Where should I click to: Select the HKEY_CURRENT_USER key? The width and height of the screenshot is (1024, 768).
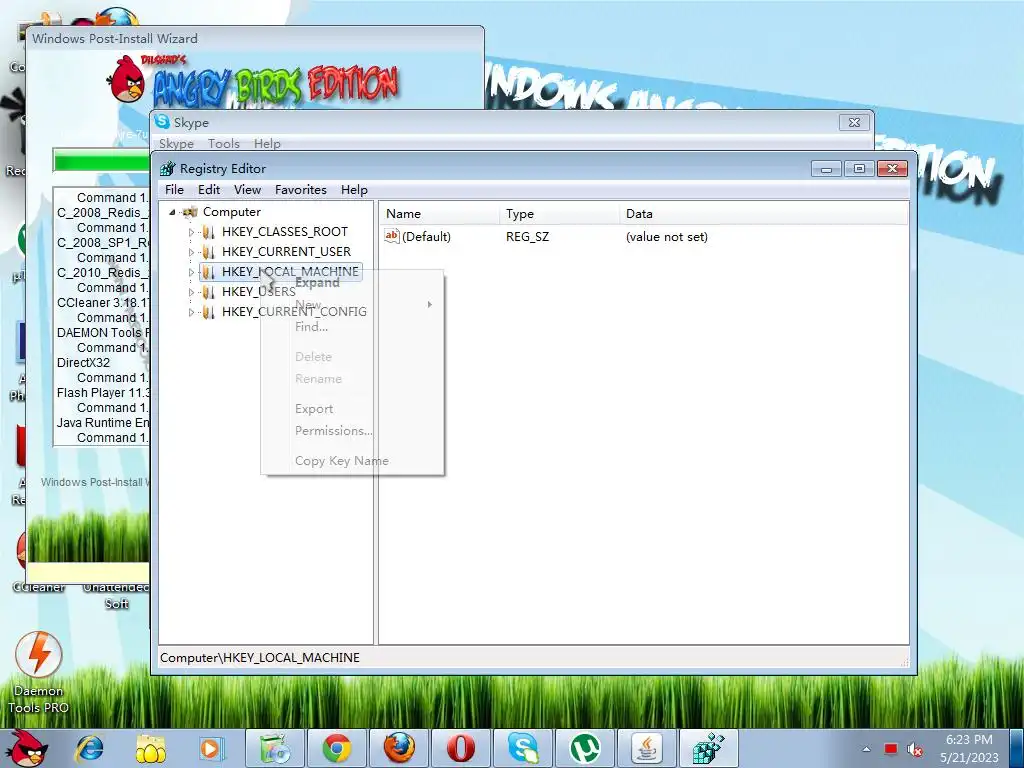pyautogui.click(x=286, y=252)
